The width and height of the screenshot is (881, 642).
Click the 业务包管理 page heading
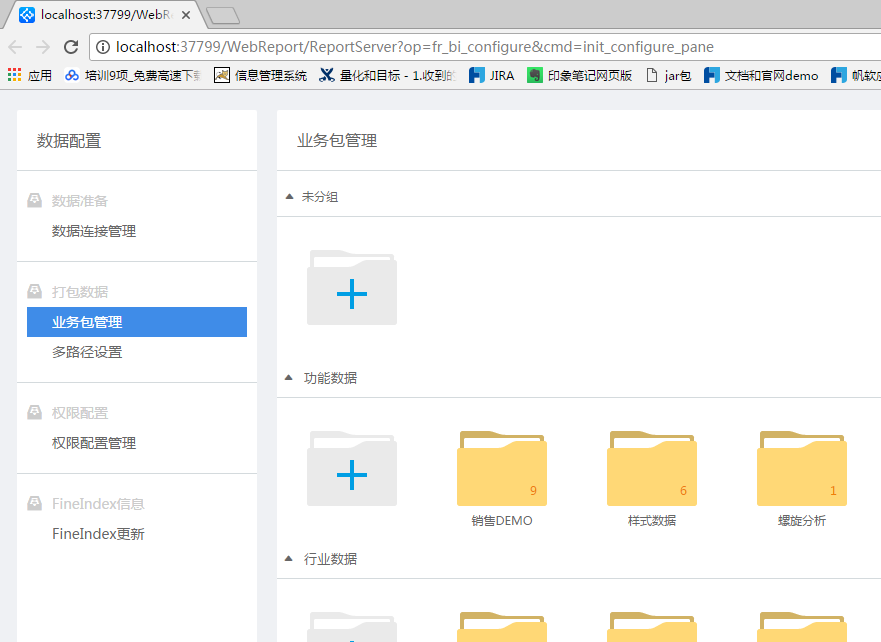coord(337,140)
